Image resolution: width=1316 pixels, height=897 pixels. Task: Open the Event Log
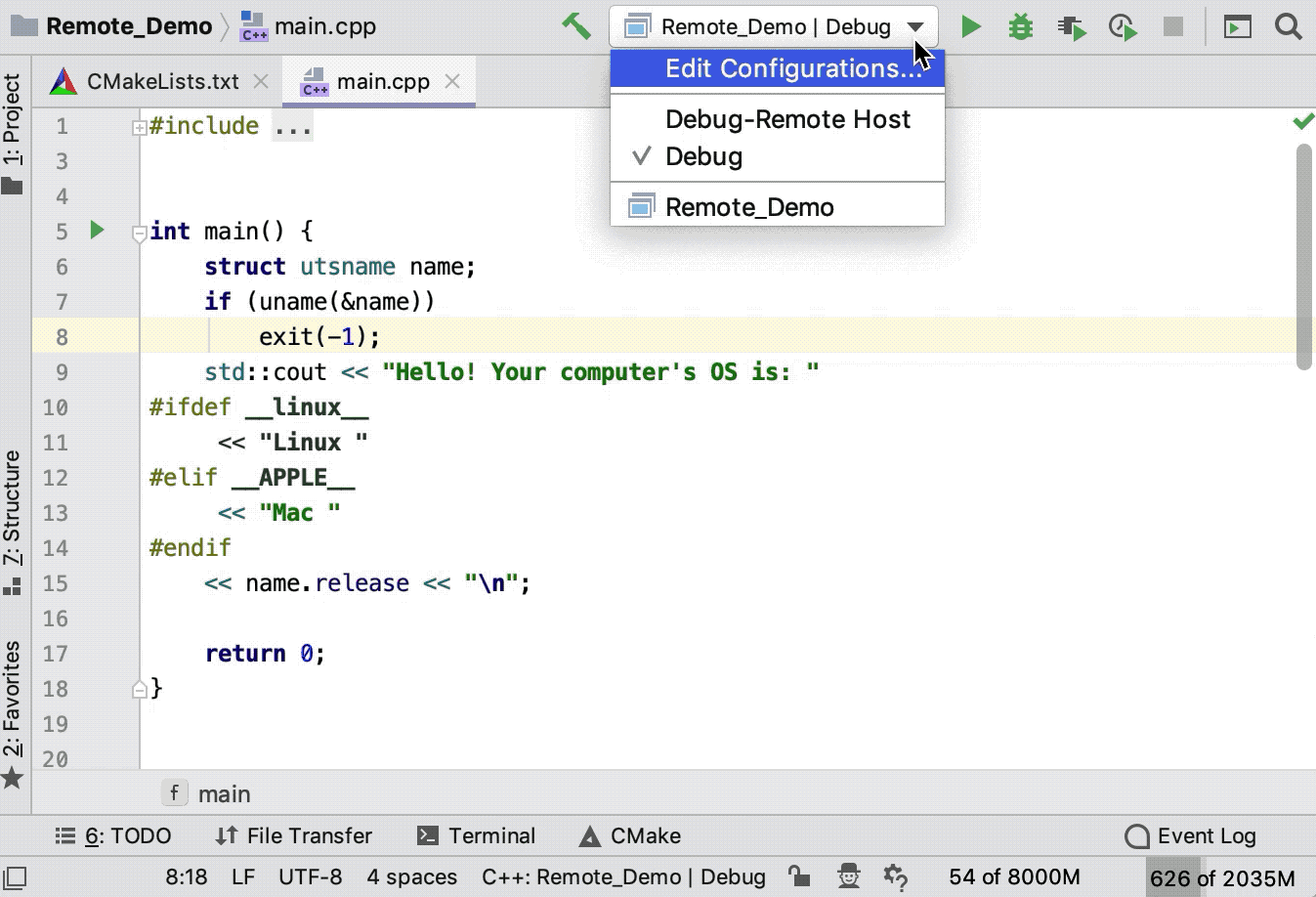1192,835
